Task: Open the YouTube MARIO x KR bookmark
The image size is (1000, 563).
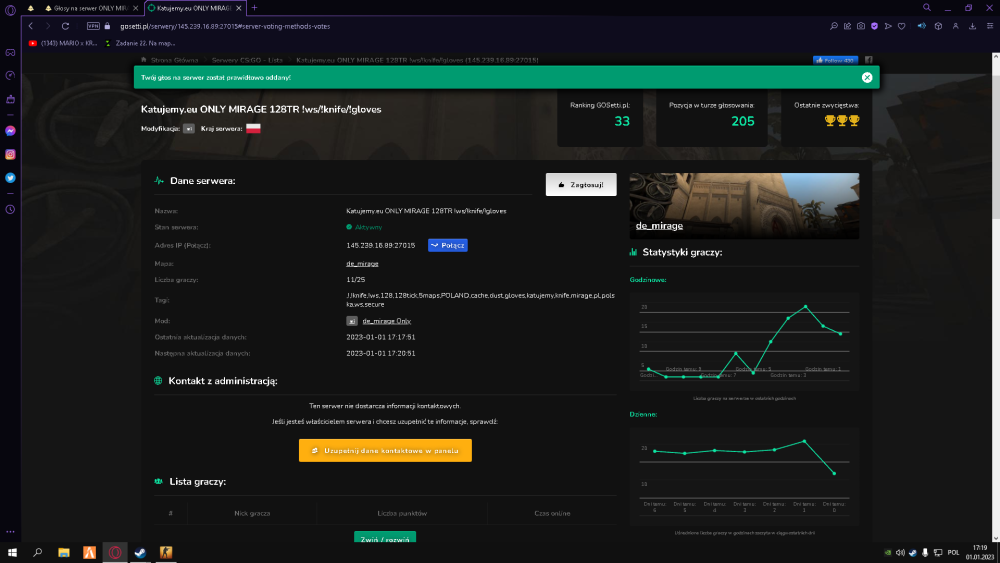Action: click(62, 43)
